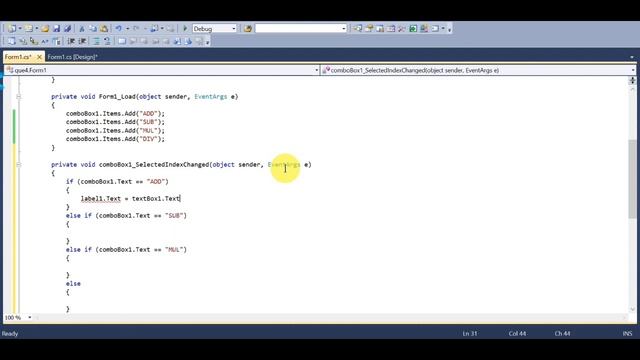Open Text Editor toolbar options overflow arrow
Image resolution: width=640 pixels, height=360 pixels.
coord(207,42)
